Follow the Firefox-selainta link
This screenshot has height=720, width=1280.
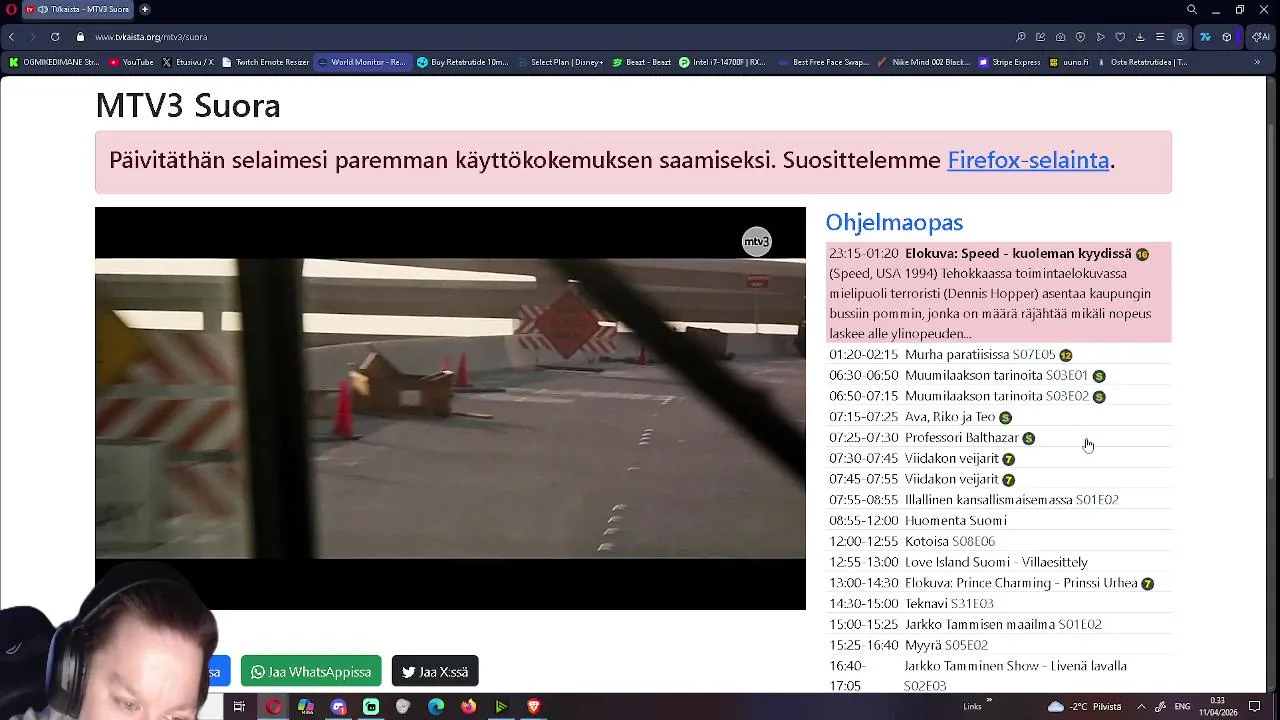(1028, 160)
